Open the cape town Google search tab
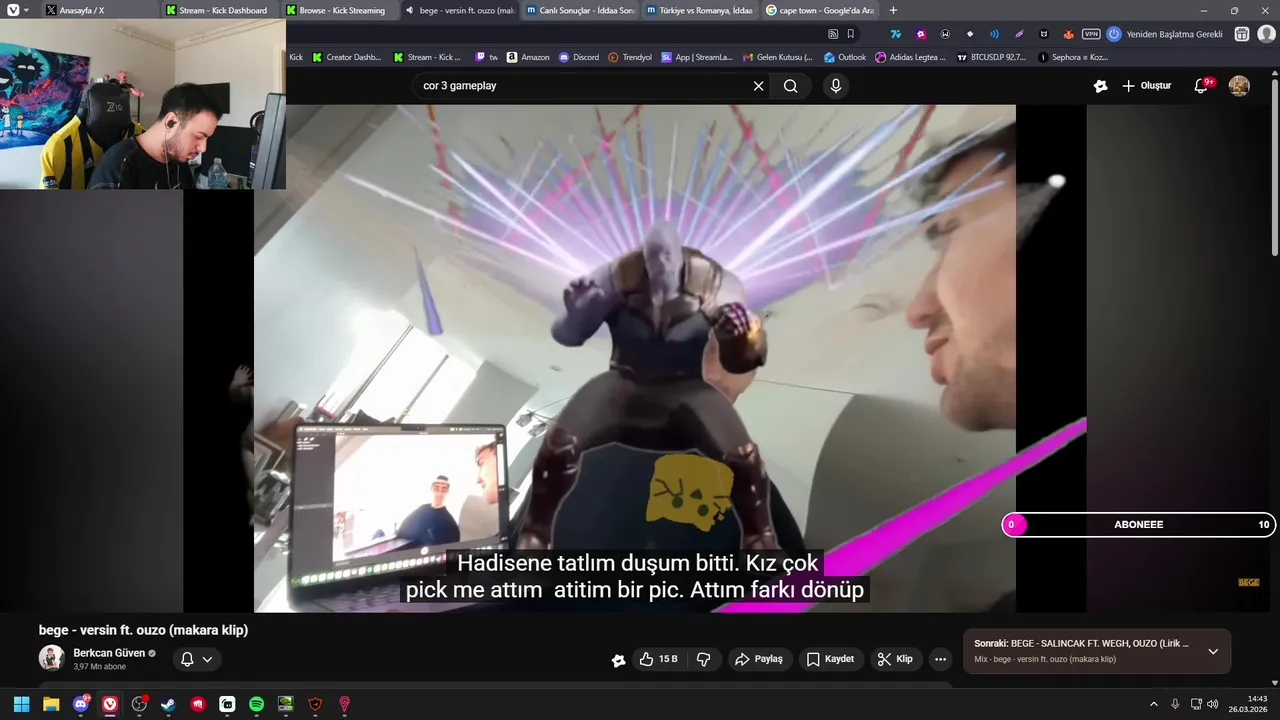Screen dimensions: 1280x720 pyautogui.click(x=819, y=10)
